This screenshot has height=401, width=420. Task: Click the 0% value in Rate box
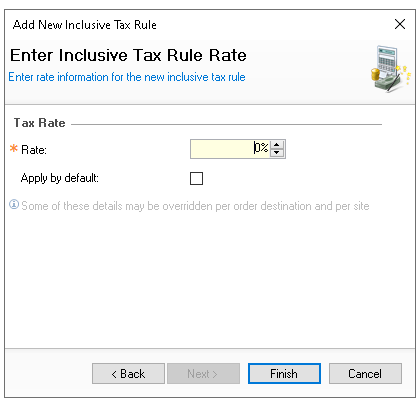(261, 148)
